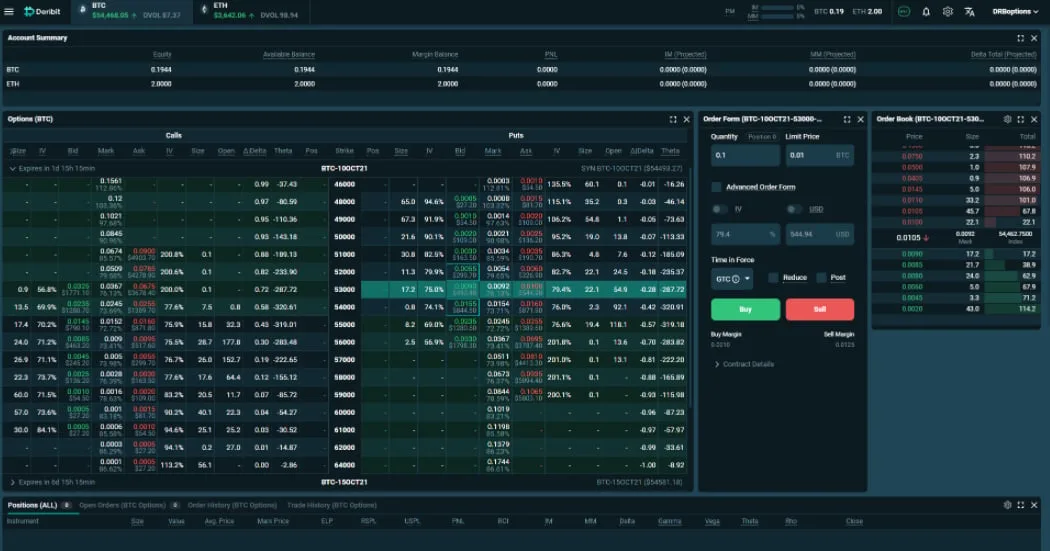Click the red Sell button
Viewport: 1050px width, 551px height.
(820, 309)
